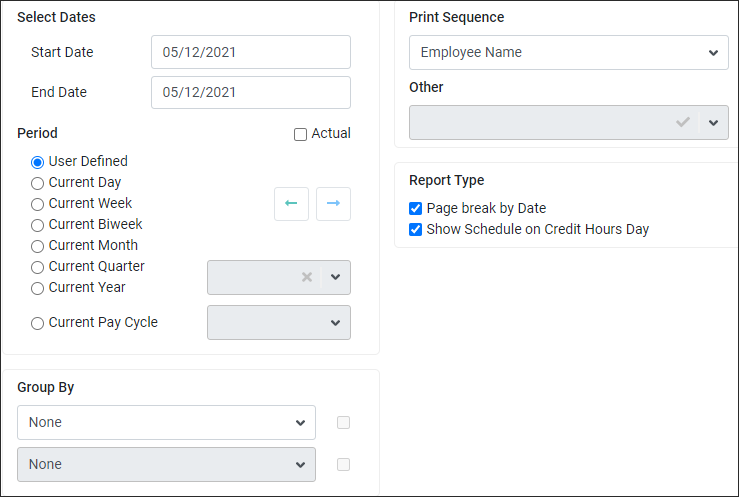This screenshot has height=497, width=739.
Task: Click the checkmark icon in Other field
Action: pos(682,122)
